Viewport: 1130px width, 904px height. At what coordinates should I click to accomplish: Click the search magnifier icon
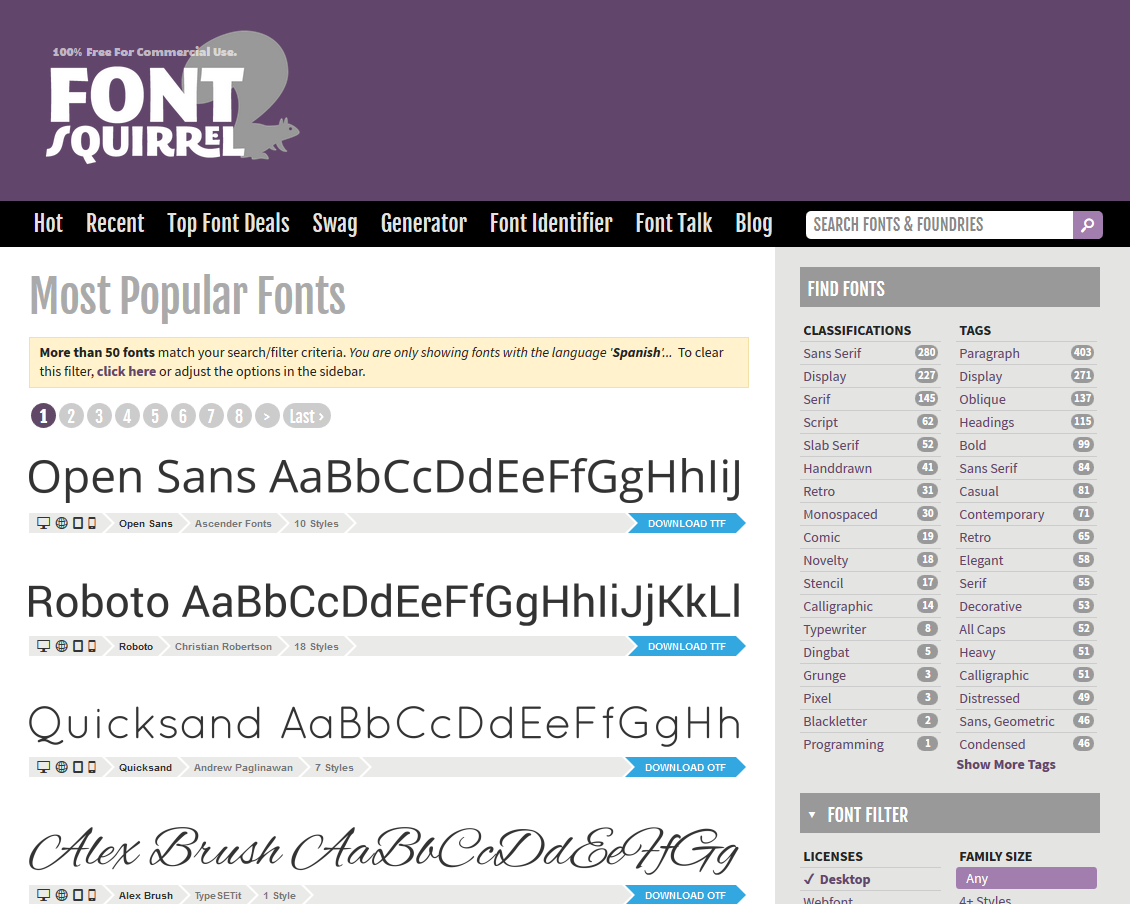click(x=1088, y=224)
